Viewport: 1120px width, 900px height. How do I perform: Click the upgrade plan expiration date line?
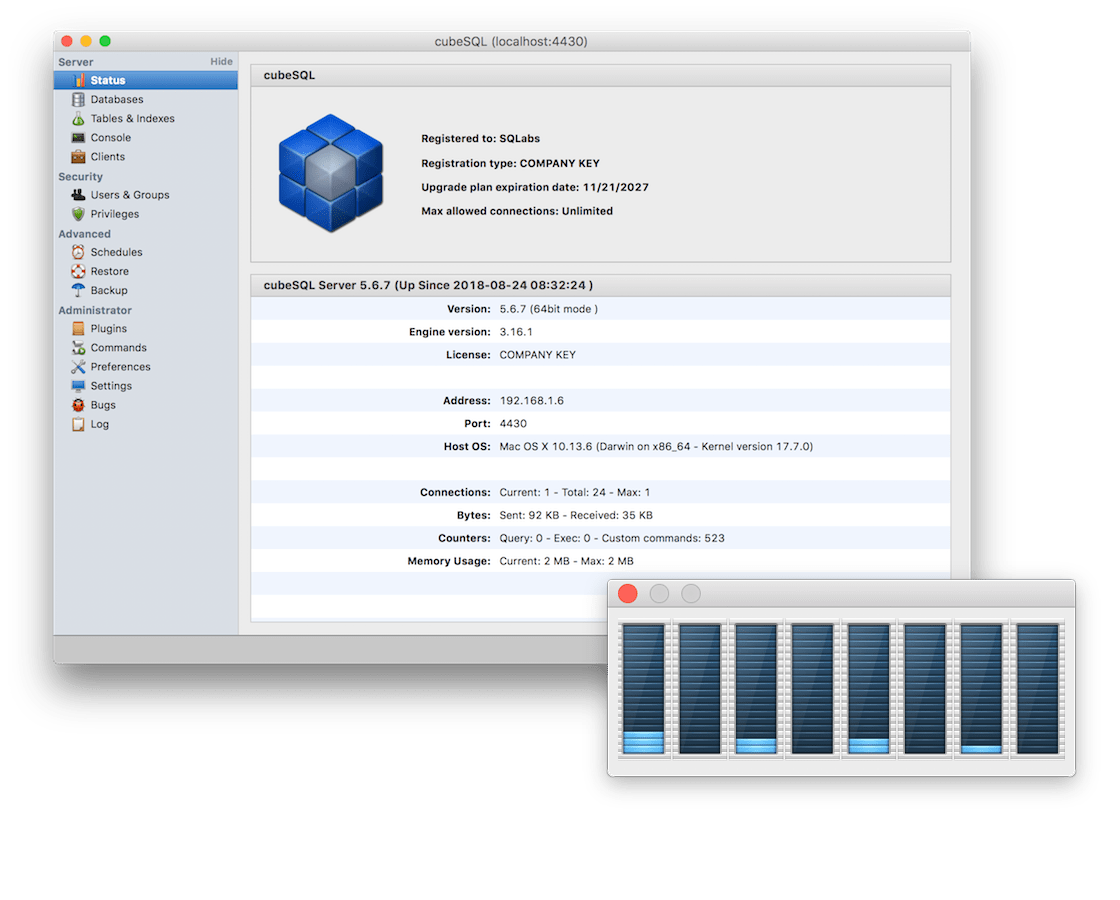[x=535, y=187]
